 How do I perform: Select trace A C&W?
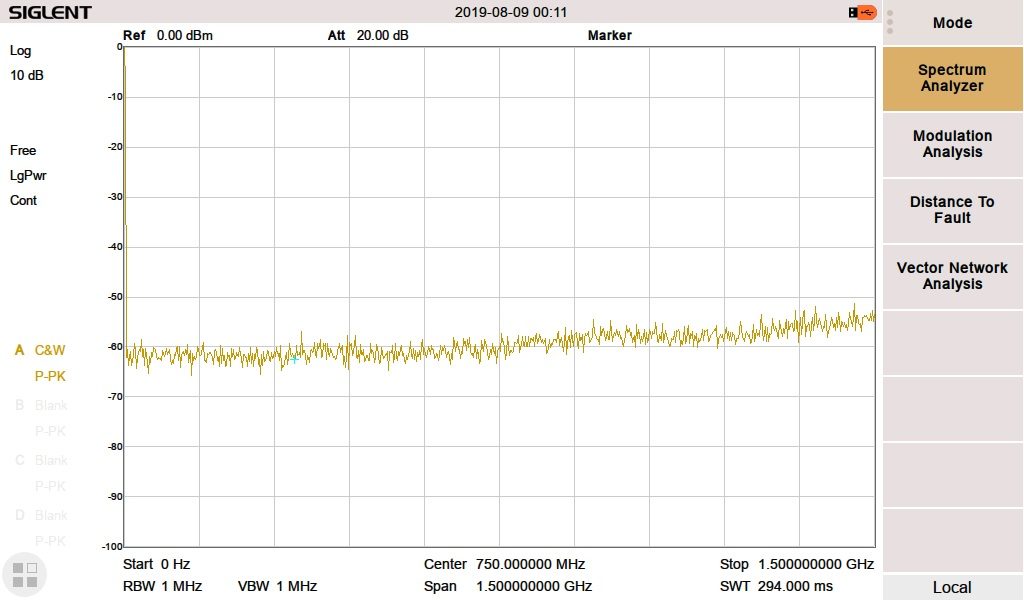coord(42,351)
